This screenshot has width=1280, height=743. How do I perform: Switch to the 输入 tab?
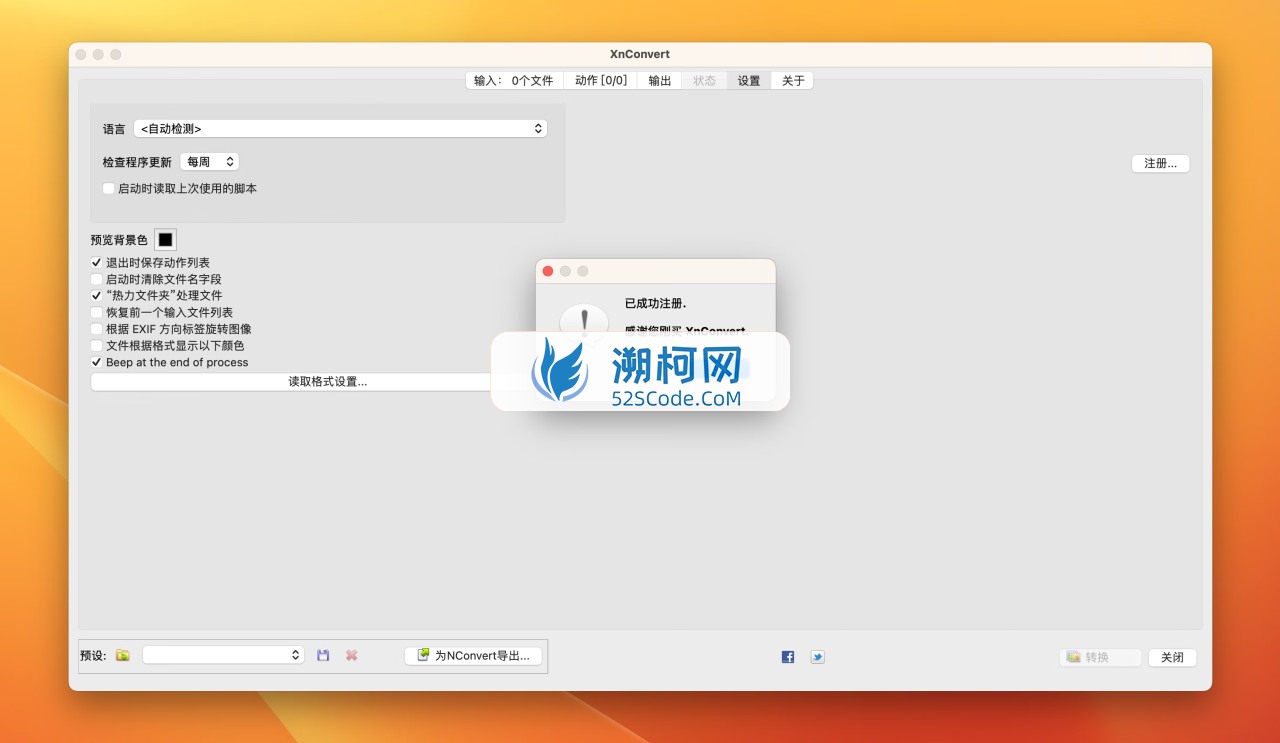(514, 81)
